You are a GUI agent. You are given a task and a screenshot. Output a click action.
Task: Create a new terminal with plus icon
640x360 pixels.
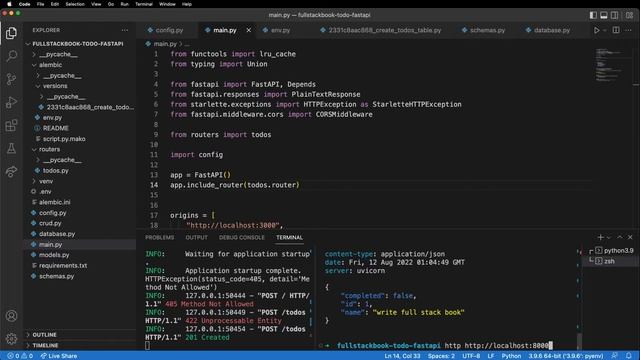tap(600, 237)
